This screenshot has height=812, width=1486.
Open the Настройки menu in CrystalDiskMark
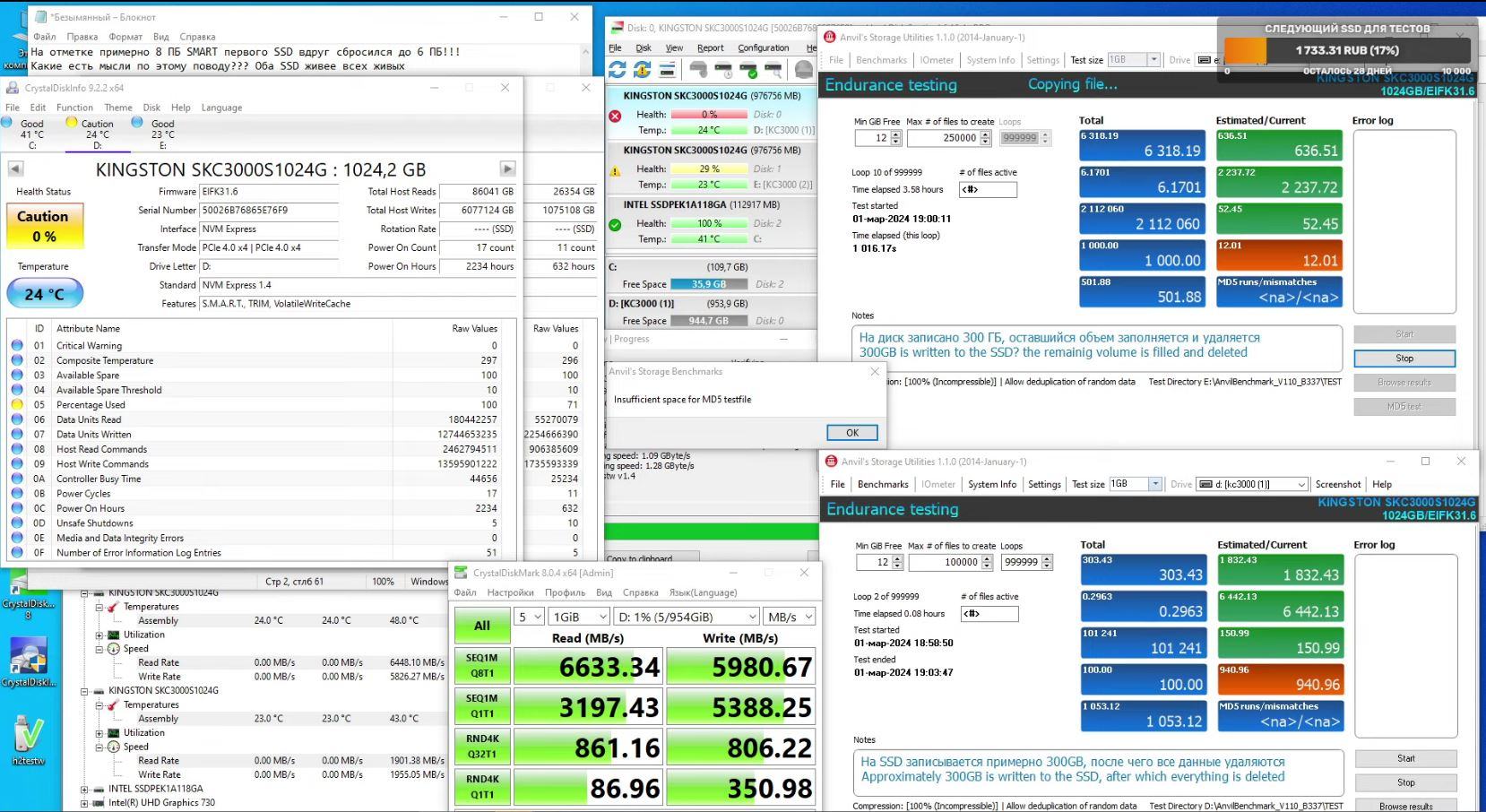tap(510, 592)
